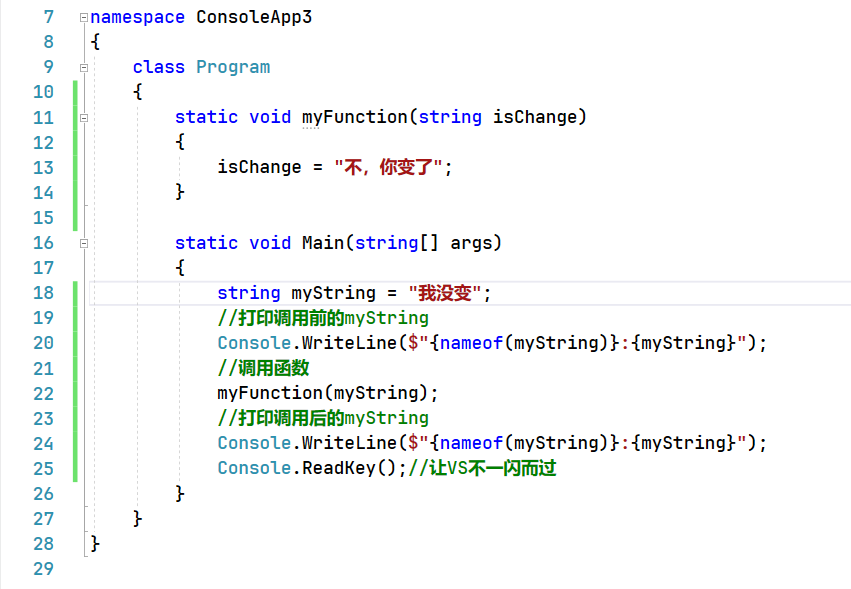Click line number 18 in gutter
The image size is (851, 589).
pyautogui.click(x=43, y=293)
